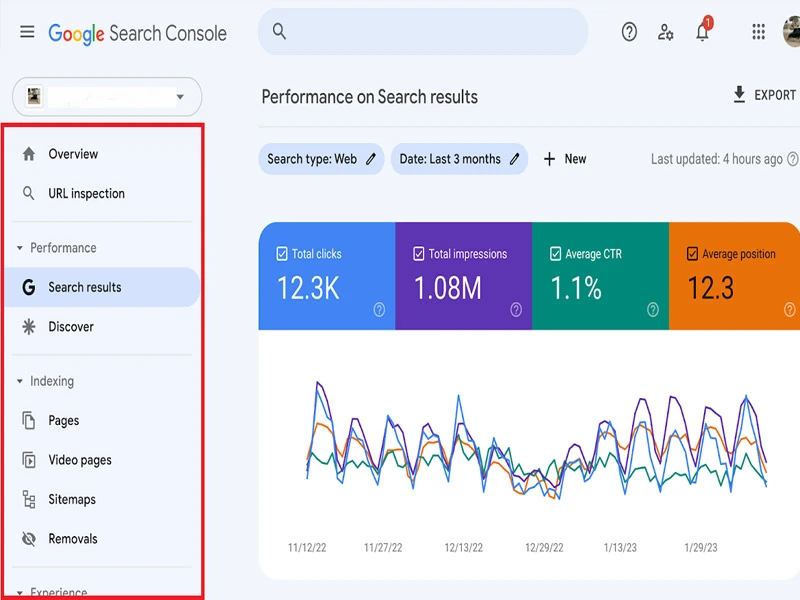Click pencil icon on Search type filter

[371, 159]
